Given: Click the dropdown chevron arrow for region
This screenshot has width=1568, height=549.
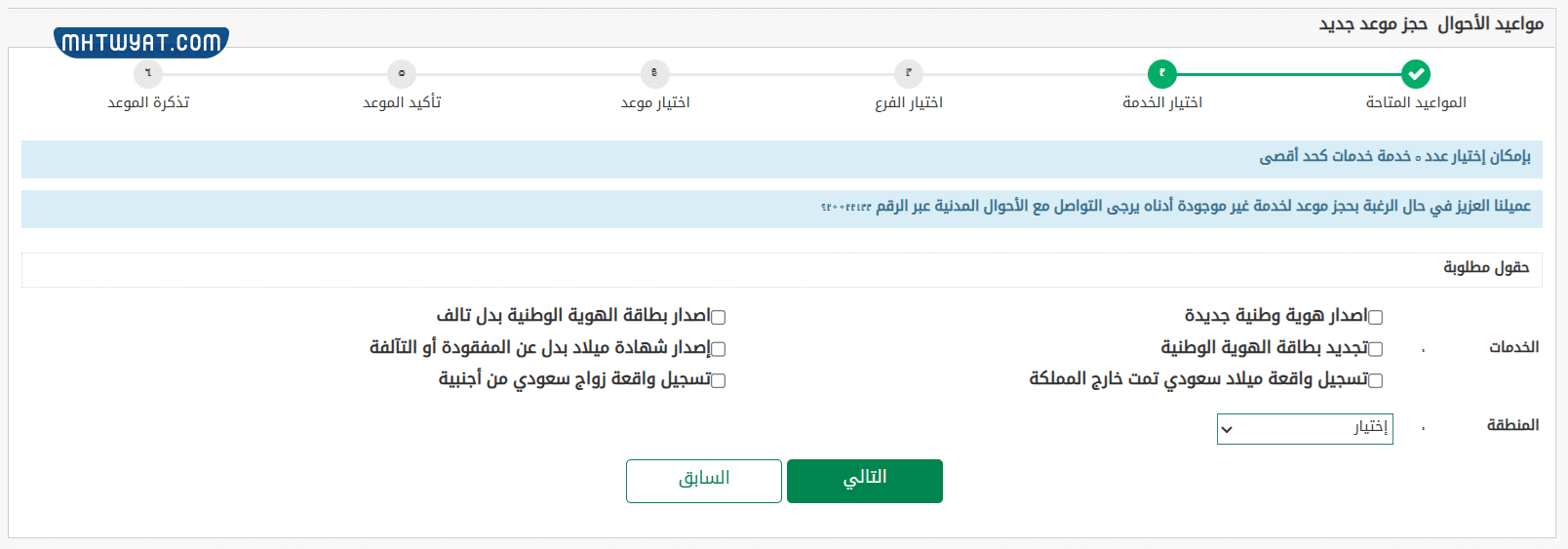Looking at the screenshot, I should click(x=1228, y=429).
